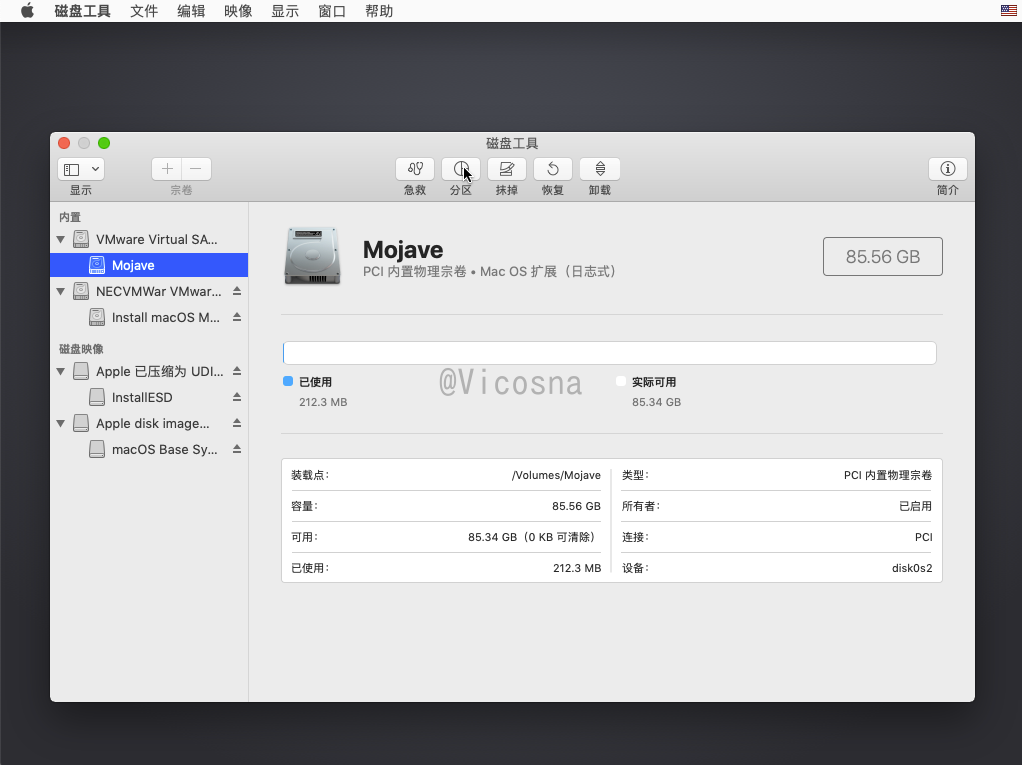Open the 显示 menu in menu bar
This screenshot has width=1022, height=765.
tap(285, 11)
